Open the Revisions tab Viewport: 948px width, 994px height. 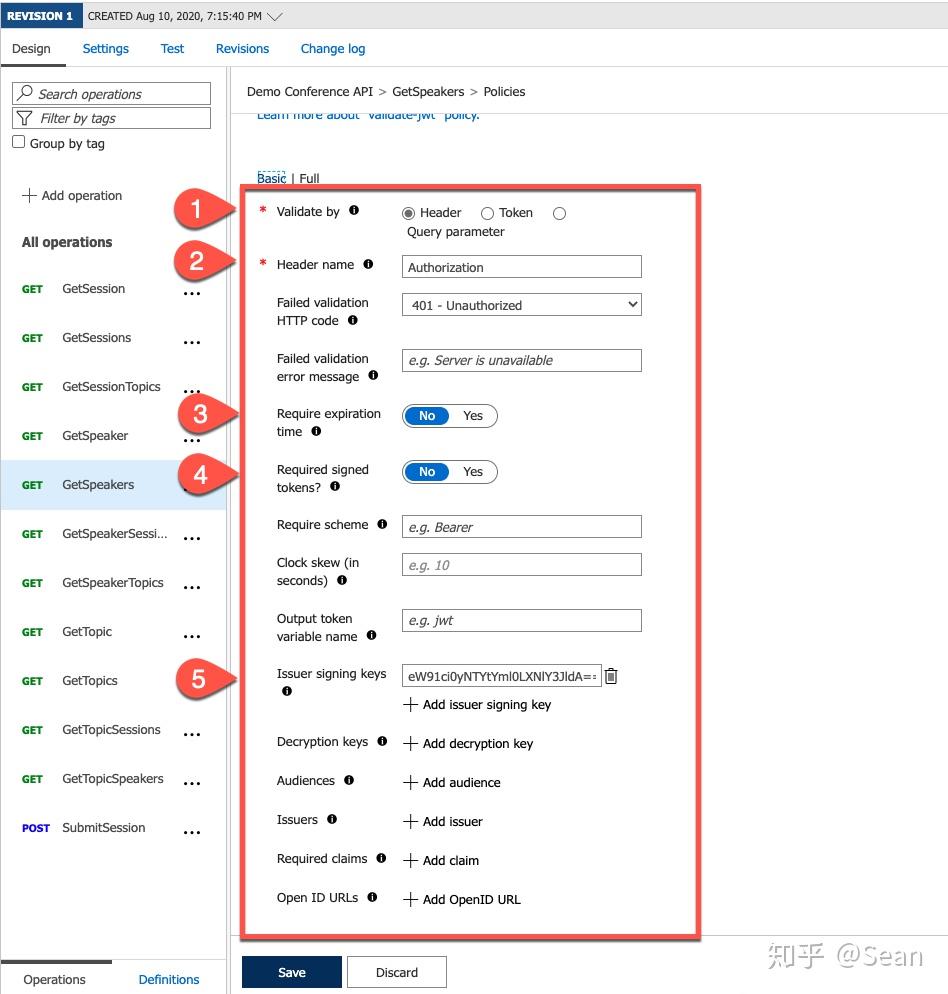(242, 49)
